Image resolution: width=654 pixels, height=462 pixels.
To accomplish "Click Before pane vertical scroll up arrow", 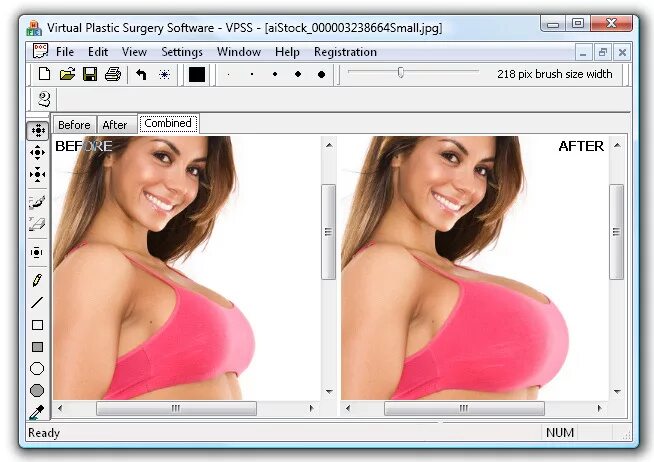I will (x=329, y=145).
